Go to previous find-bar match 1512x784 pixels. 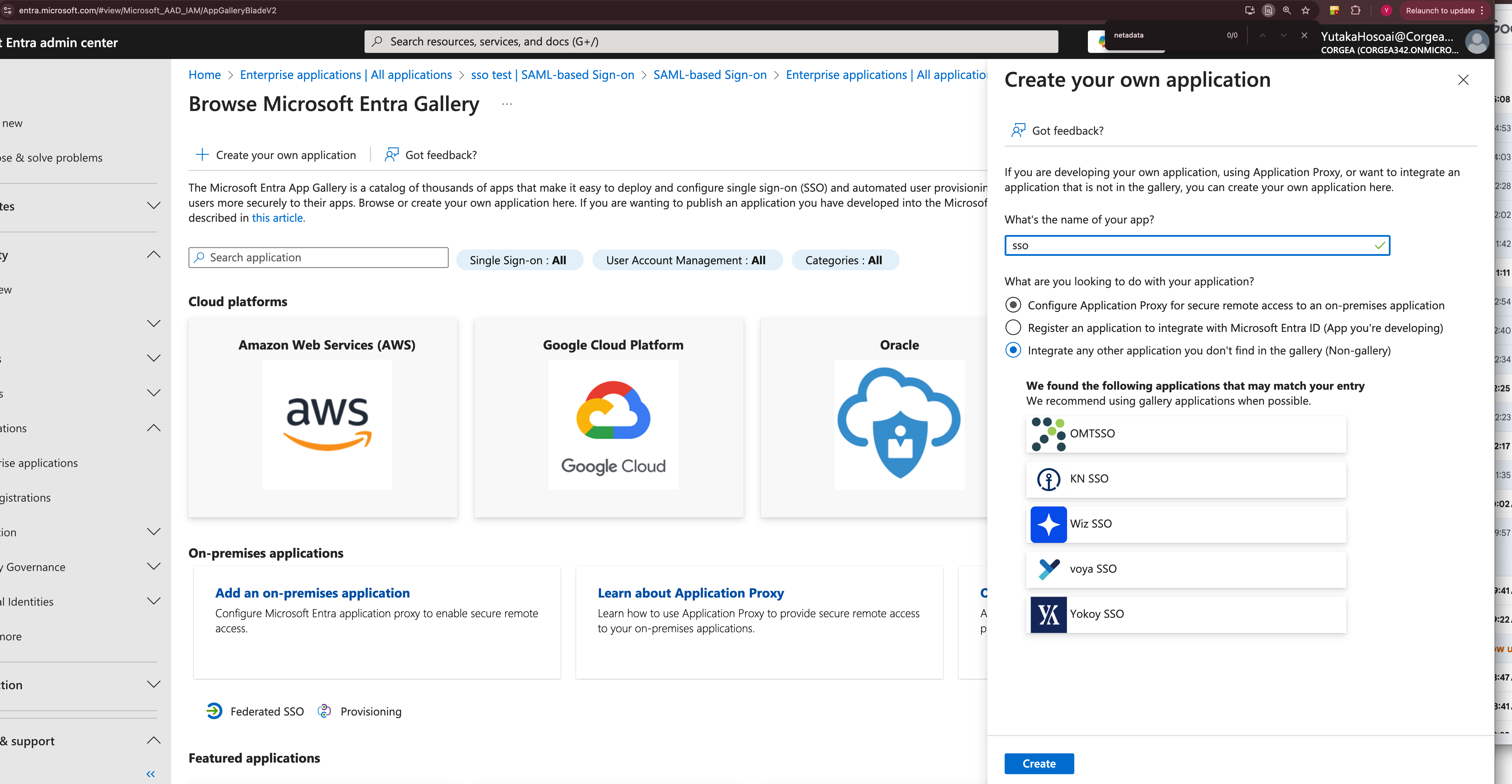(x=1263, y=35)
